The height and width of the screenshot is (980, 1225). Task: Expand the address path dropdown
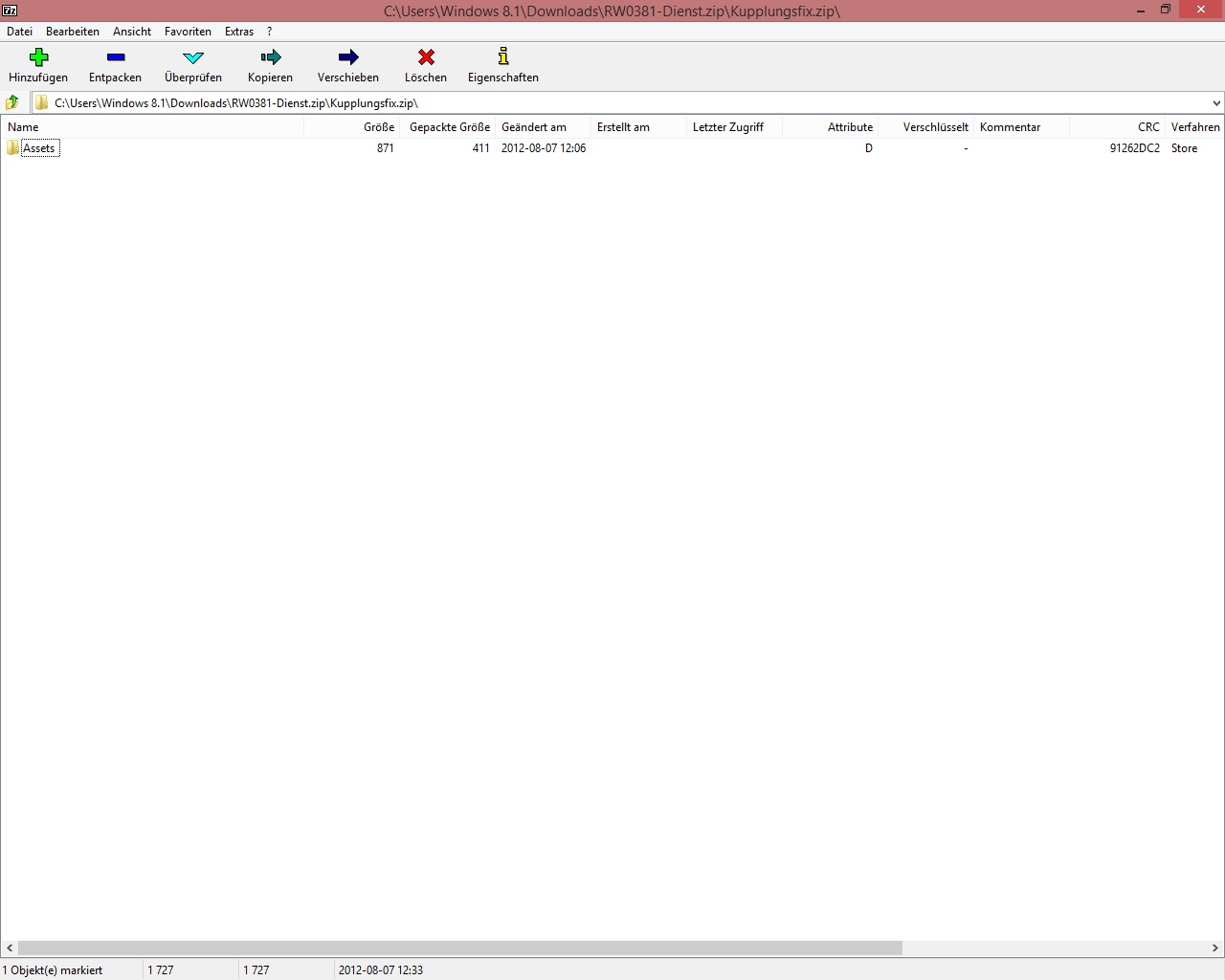pyautogui.click(x=1216, y=102)
